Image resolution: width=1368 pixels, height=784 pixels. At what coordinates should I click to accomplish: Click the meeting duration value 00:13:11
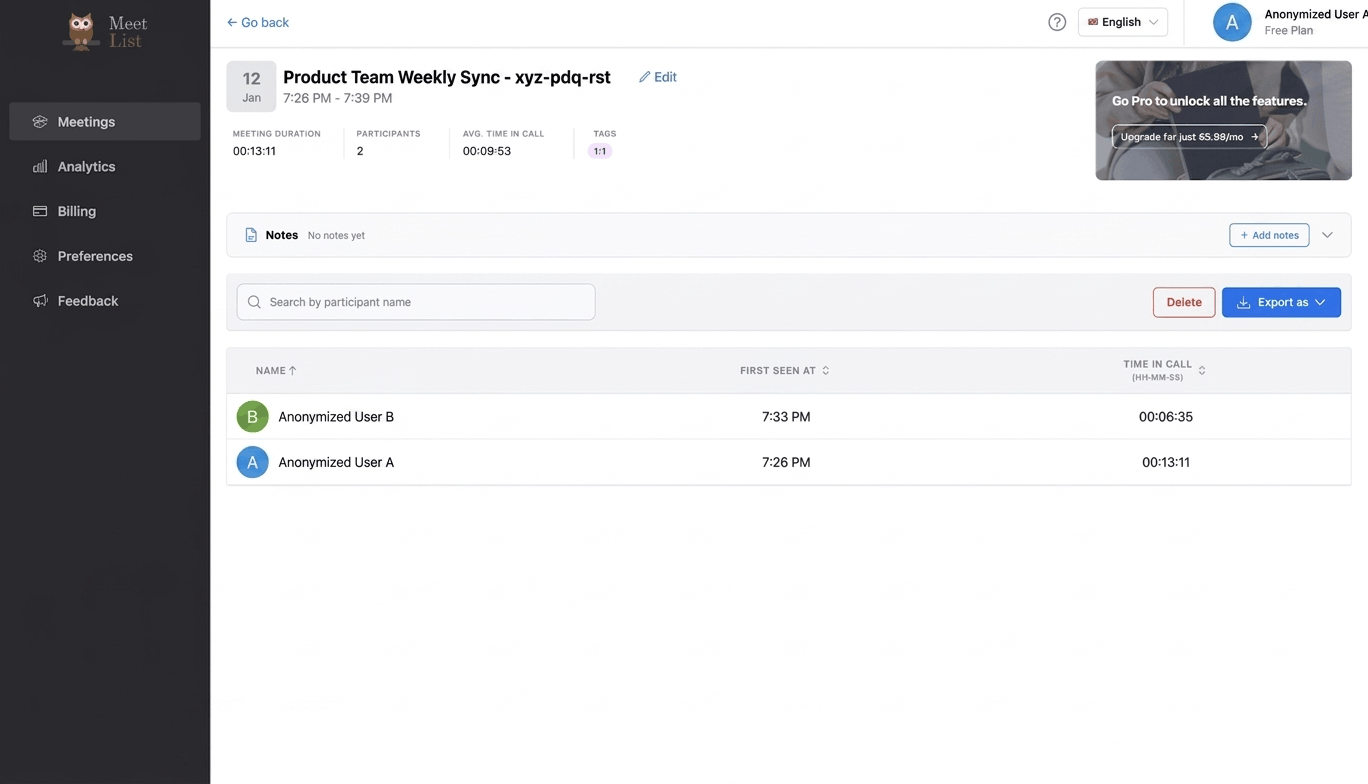point(254,151)
